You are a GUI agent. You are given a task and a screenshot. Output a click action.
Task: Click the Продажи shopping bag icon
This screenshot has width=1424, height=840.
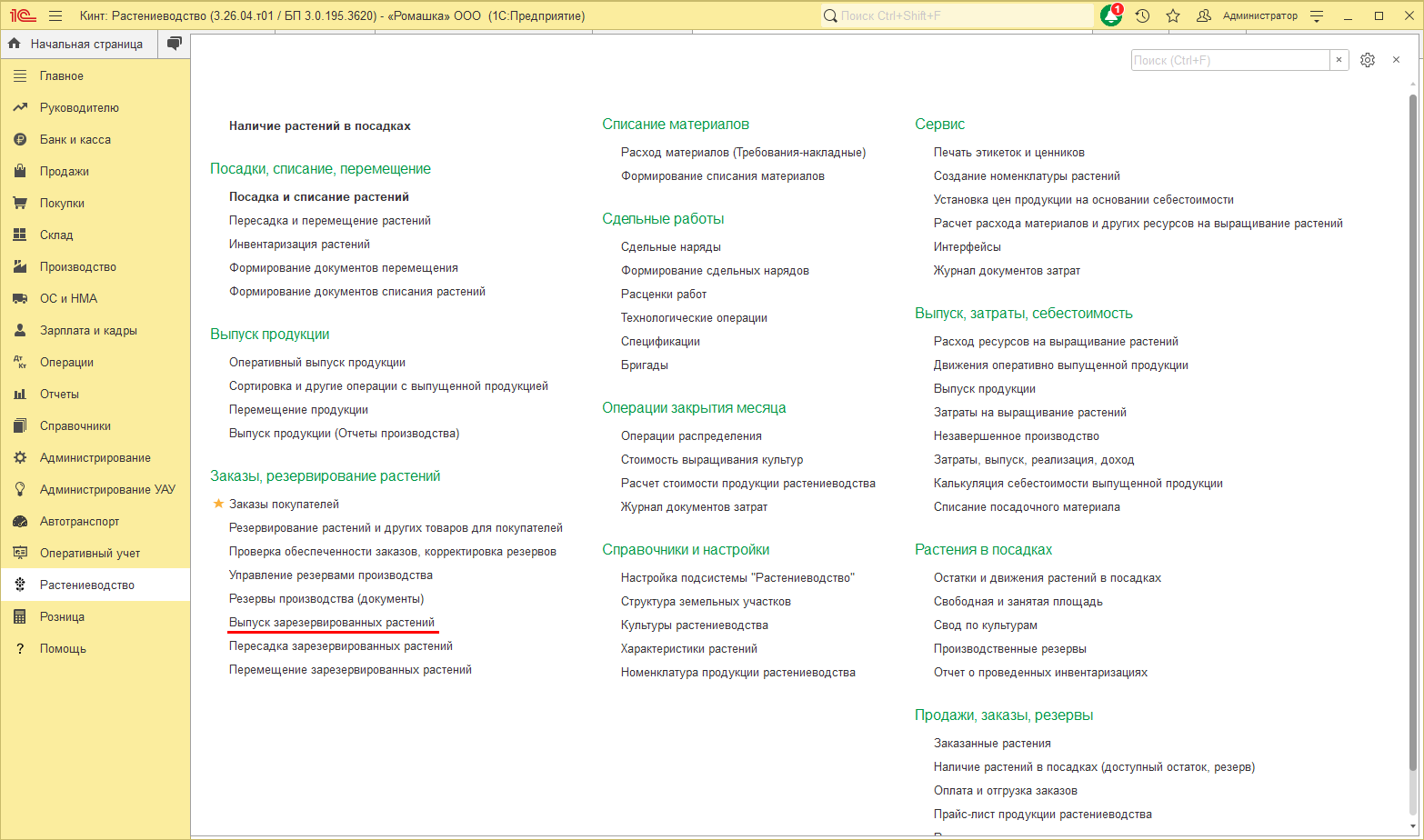coord(20,172)
